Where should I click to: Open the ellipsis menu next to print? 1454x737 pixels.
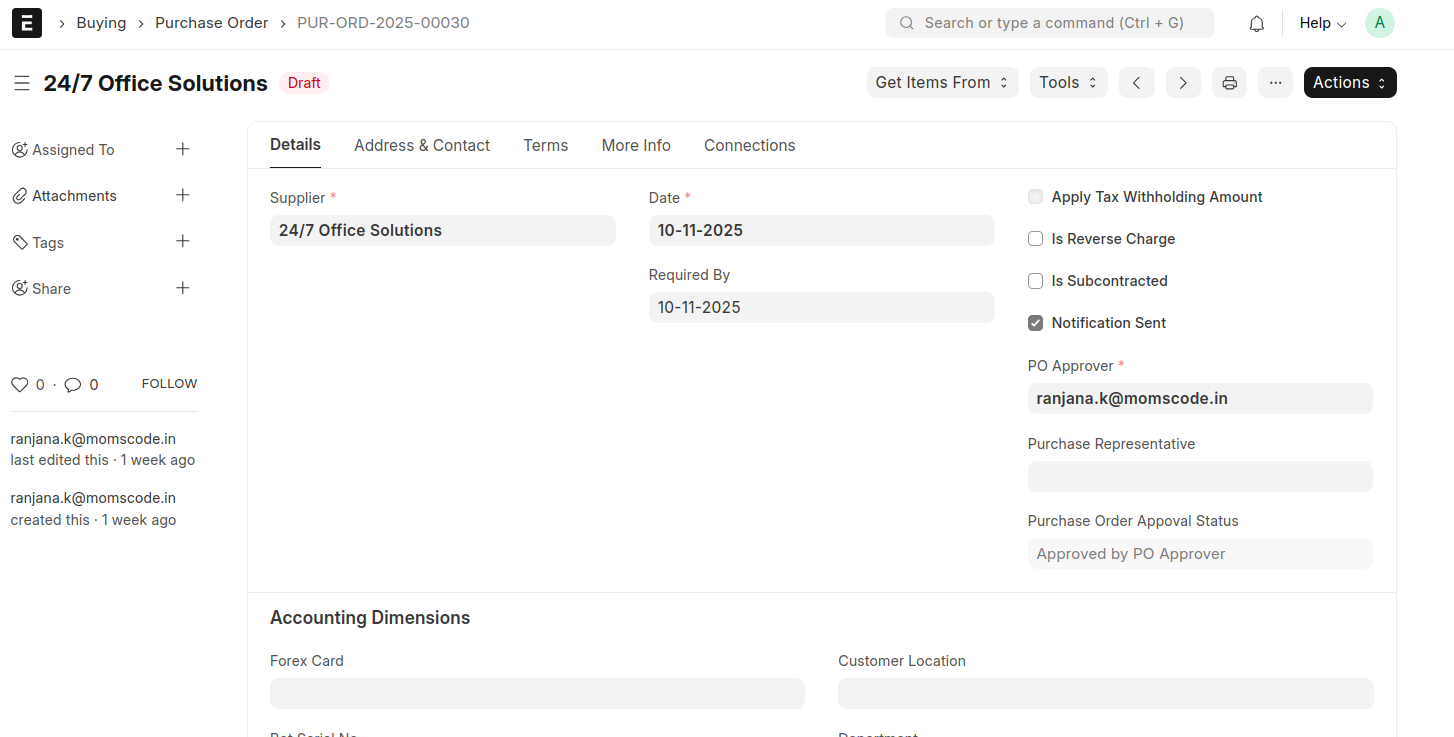pyautogui.click(x=1275, y=82)
